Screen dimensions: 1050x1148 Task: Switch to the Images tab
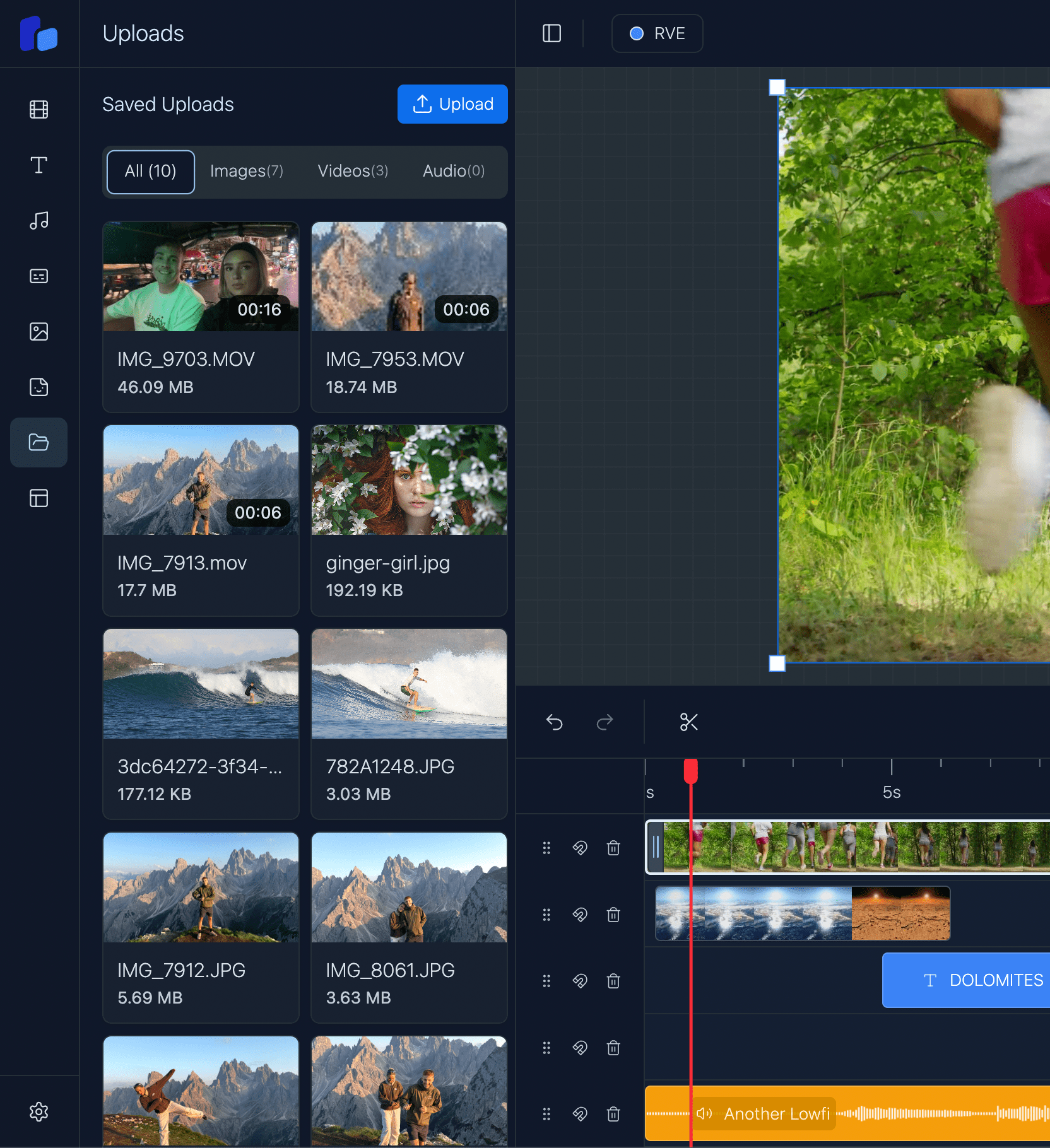tap(246, 171)
